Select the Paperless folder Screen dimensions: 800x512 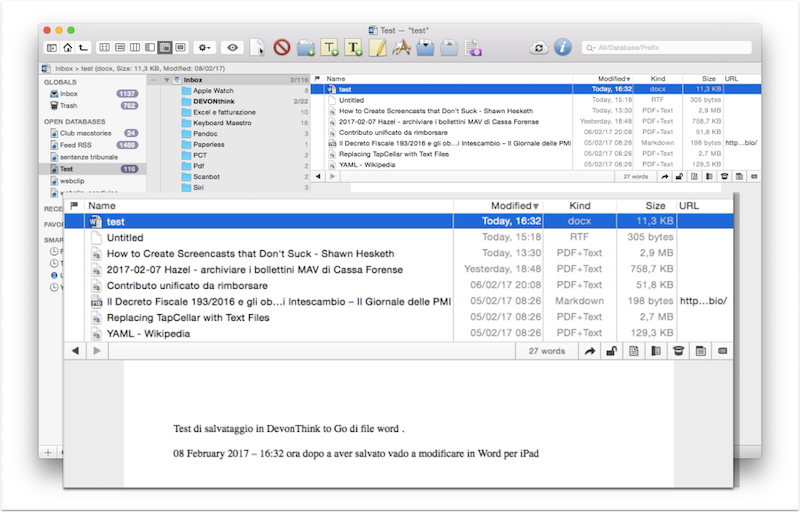point(209,144)
